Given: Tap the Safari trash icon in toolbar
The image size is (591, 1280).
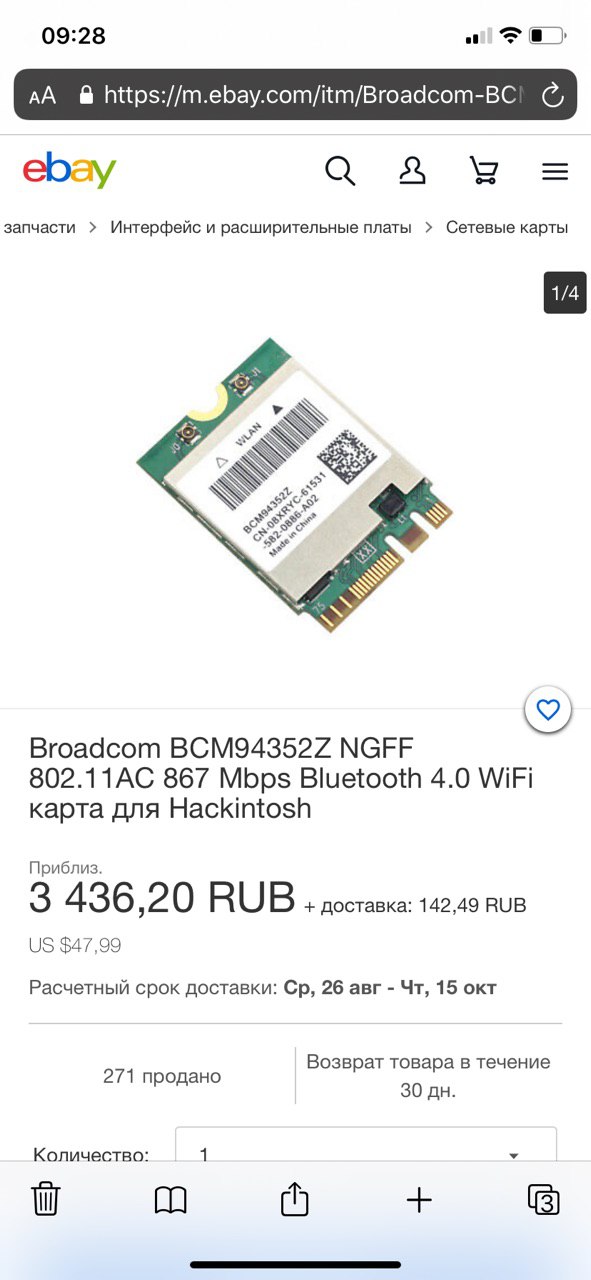Looking at the screenshot, I should point(46,1198).
